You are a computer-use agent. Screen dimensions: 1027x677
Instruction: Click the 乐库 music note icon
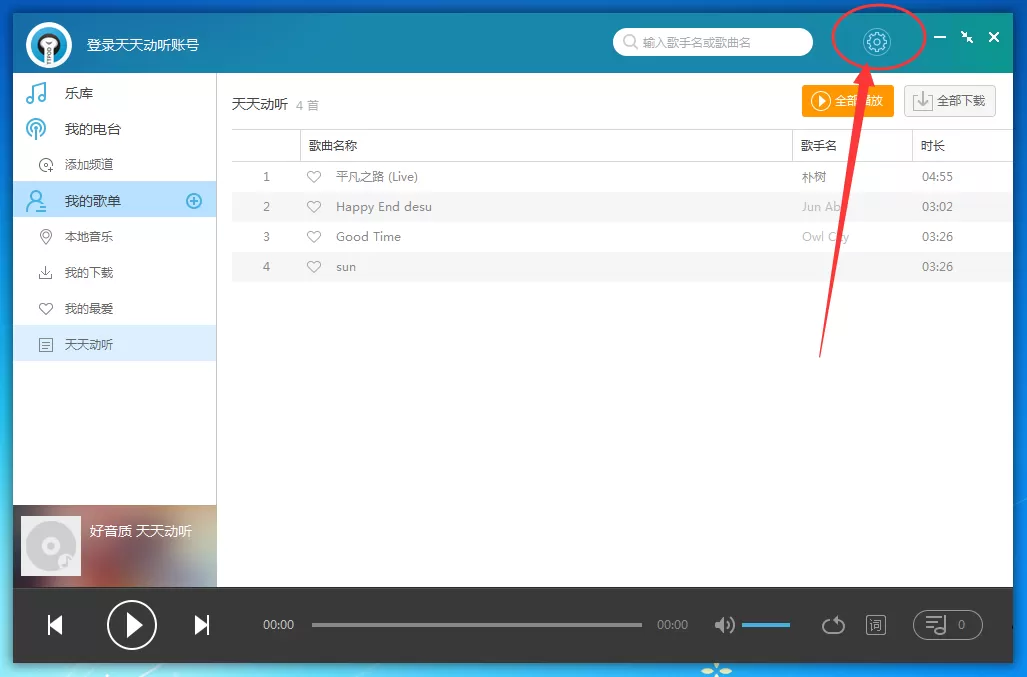coord(36,93)
